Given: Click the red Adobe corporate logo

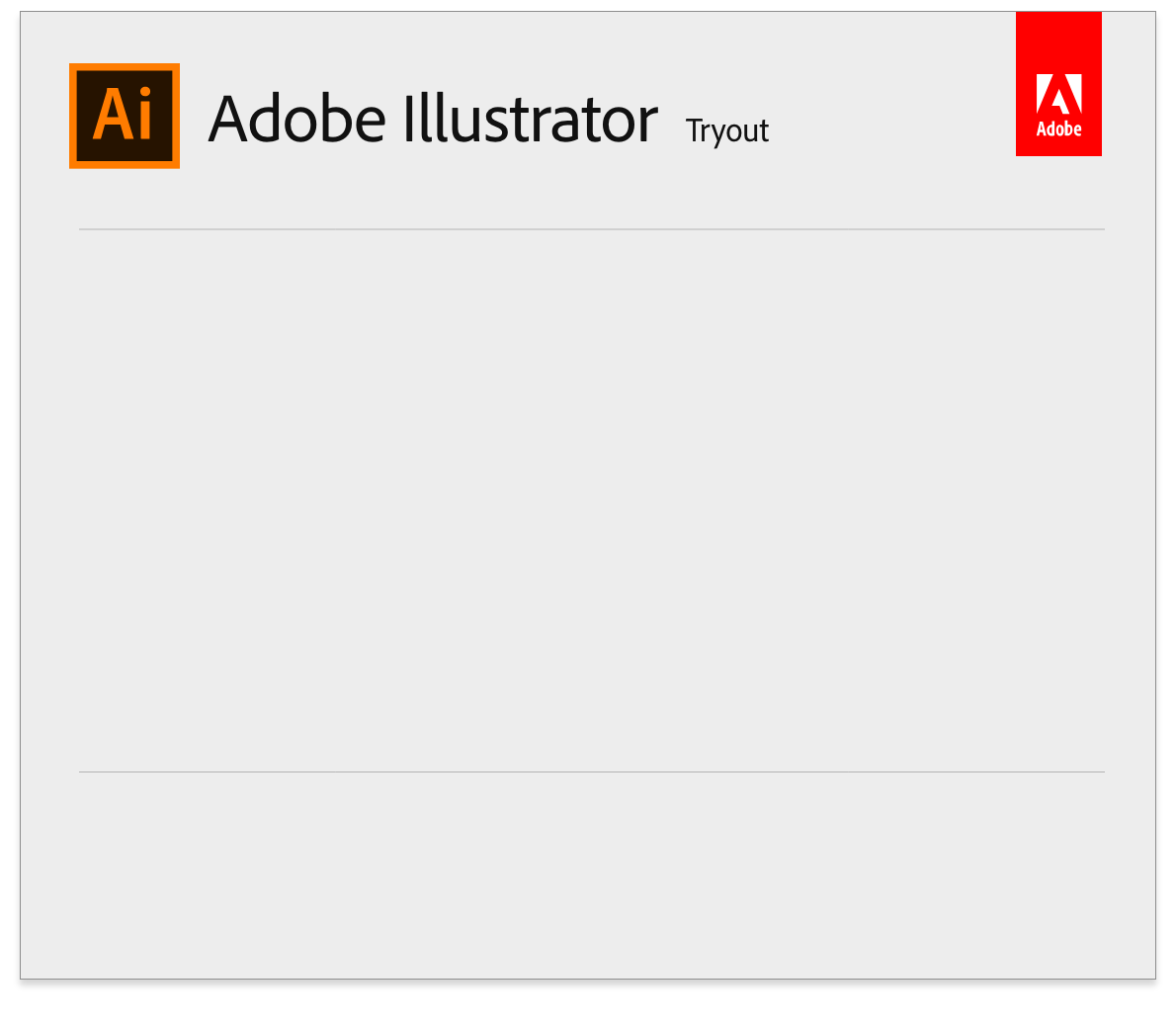Looking at the screenshot, I should point(1058,83).
